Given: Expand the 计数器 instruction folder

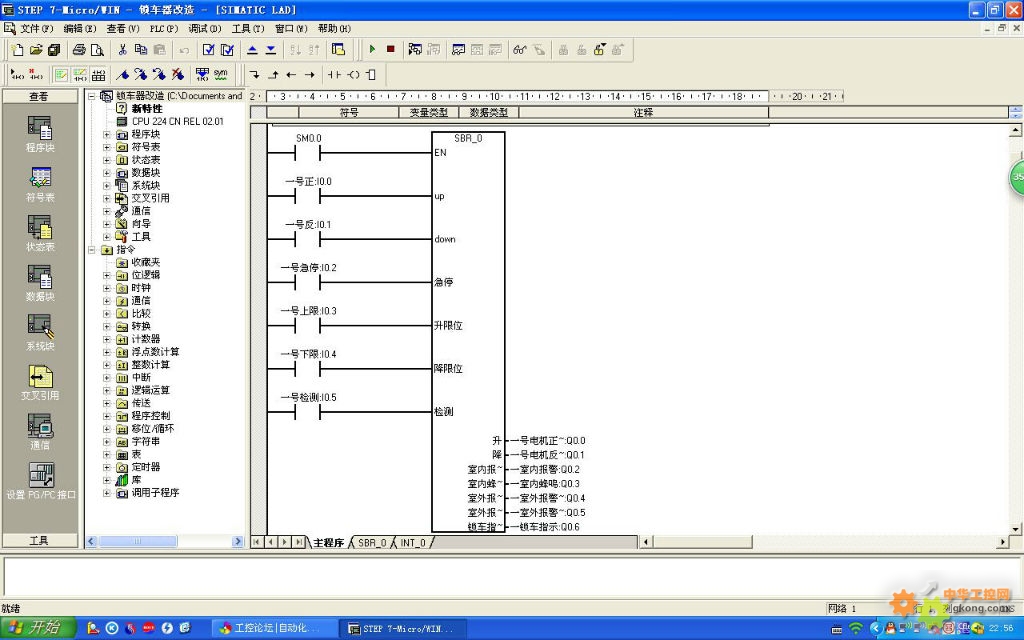Looking at the screenshot, I should pyautogui.click(x=106, y=340).
